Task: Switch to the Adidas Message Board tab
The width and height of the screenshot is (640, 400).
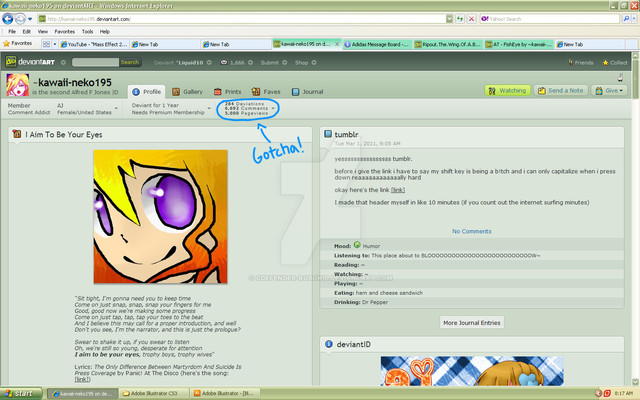Action: pyautogui.click(x=378, y=44)
